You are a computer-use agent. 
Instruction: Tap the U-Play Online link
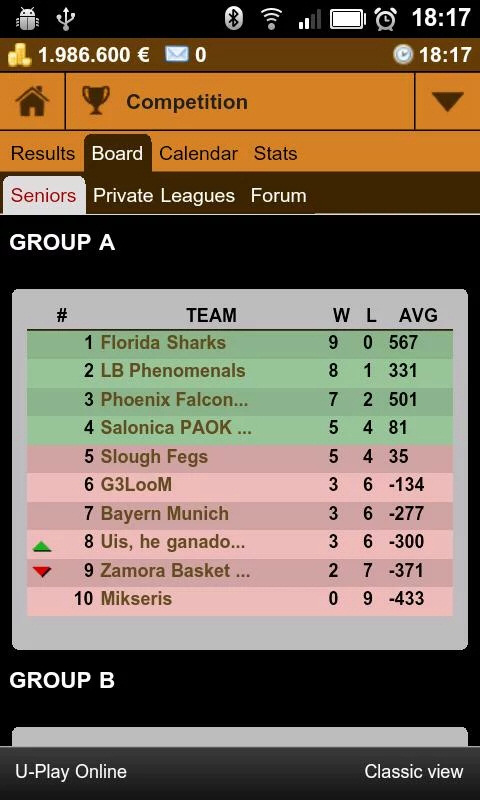point(71,771)
